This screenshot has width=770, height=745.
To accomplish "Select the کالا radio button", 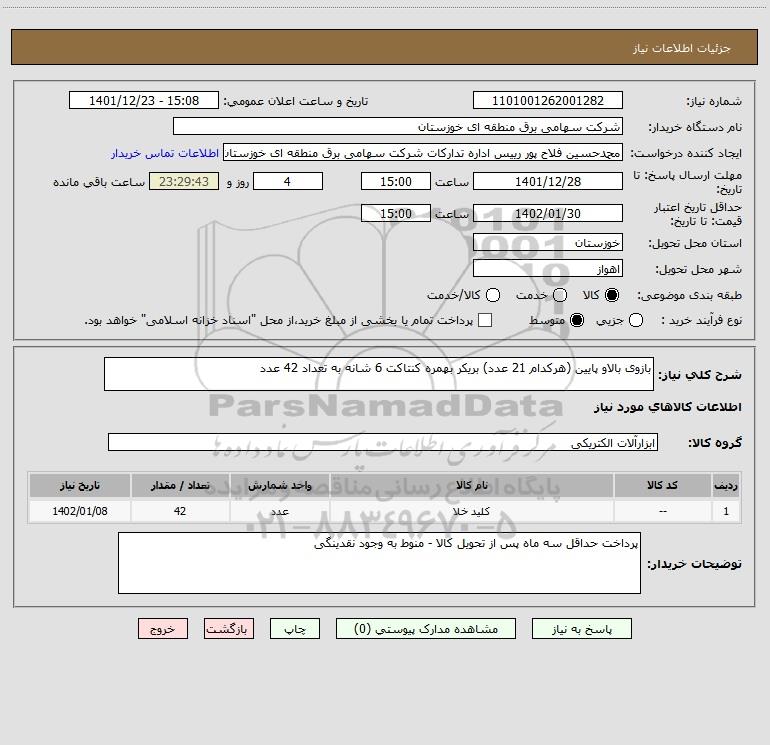I will point(612,296).
